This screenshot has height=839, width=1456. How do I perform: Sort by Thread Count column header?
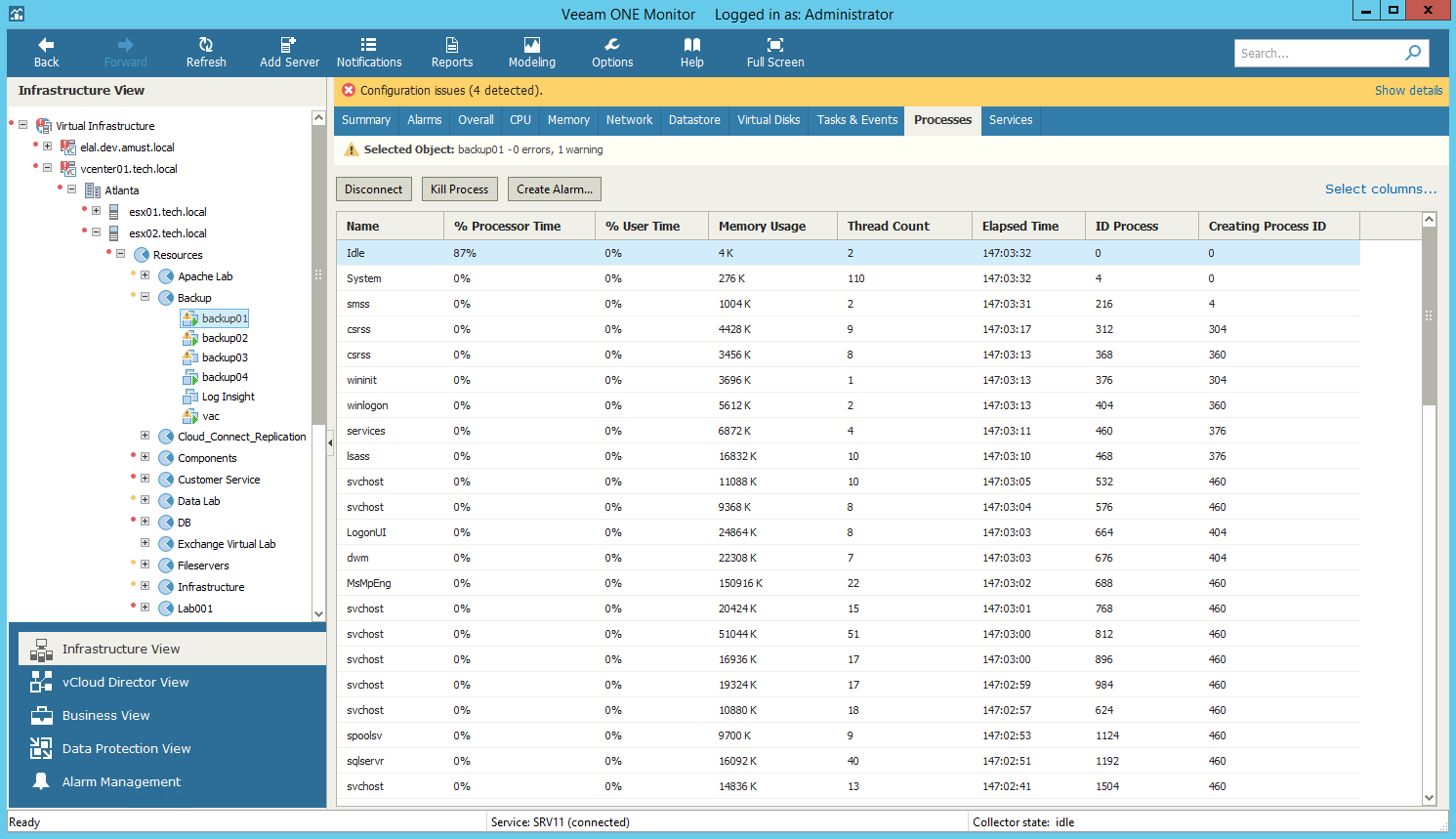(x=904, y=226)
